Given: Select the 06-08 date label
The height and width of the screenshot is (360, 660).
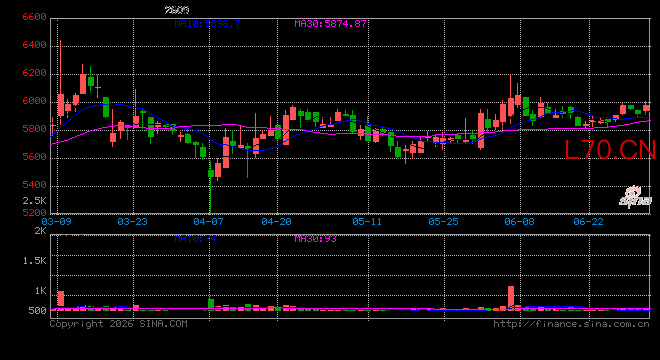Looking at the screenshot, I should click(x=519, y=221).
